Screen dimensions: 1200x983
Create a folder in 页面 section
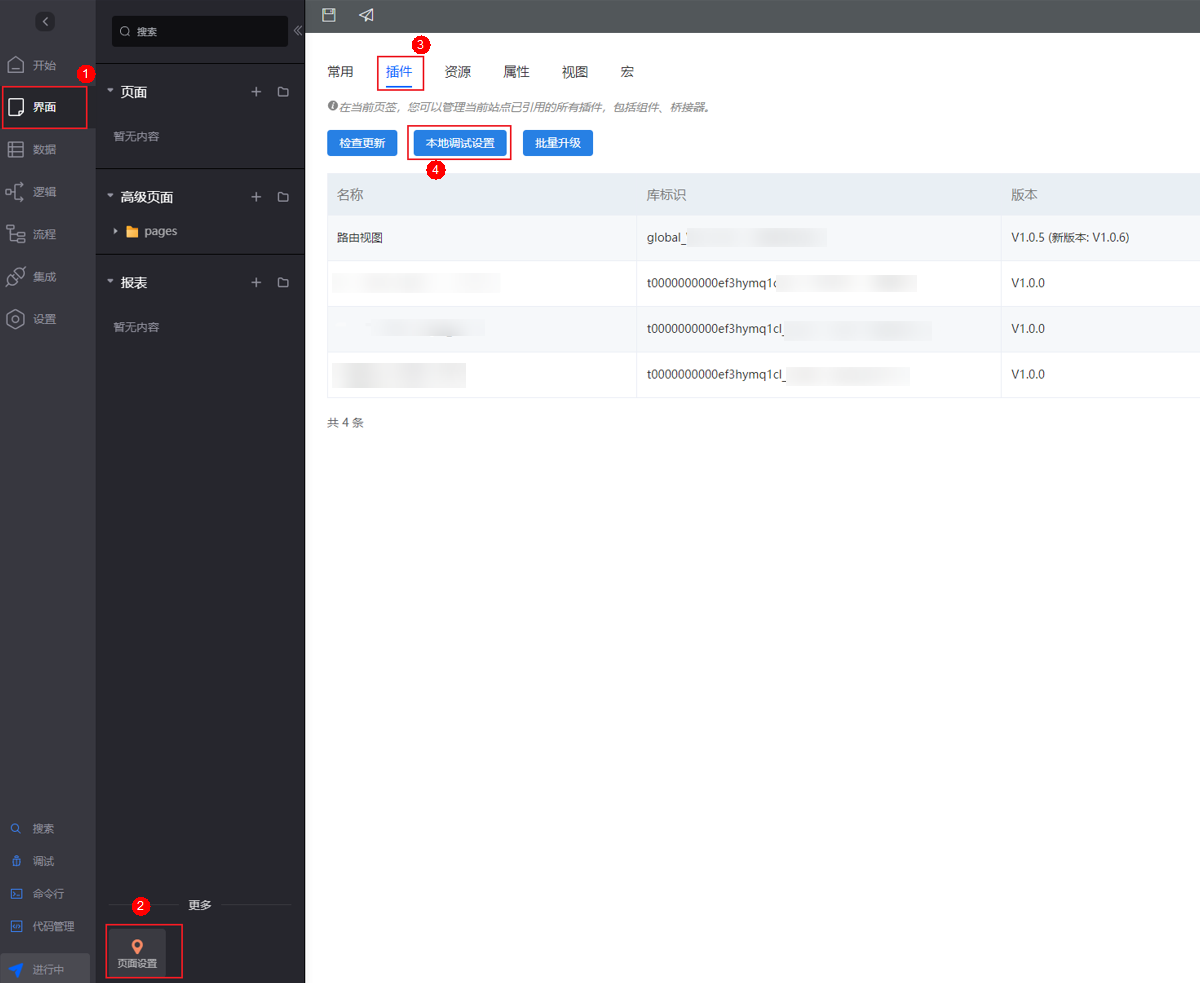[283, 92]
